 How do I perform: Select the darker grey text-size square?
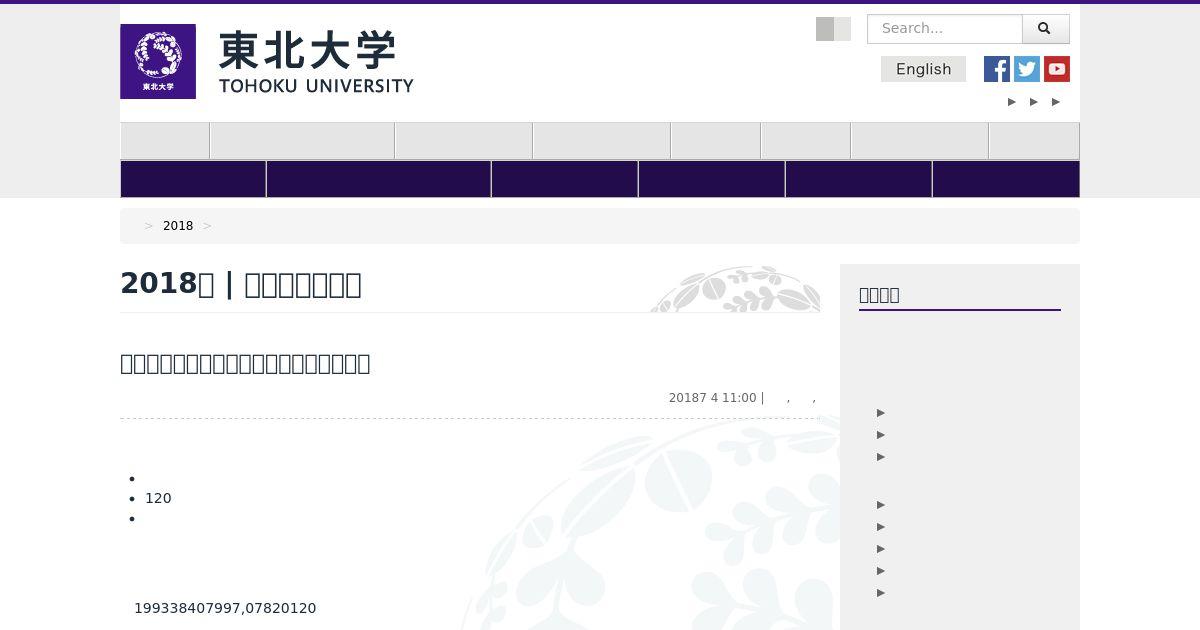pyautogui.click(x=825, y=29)
